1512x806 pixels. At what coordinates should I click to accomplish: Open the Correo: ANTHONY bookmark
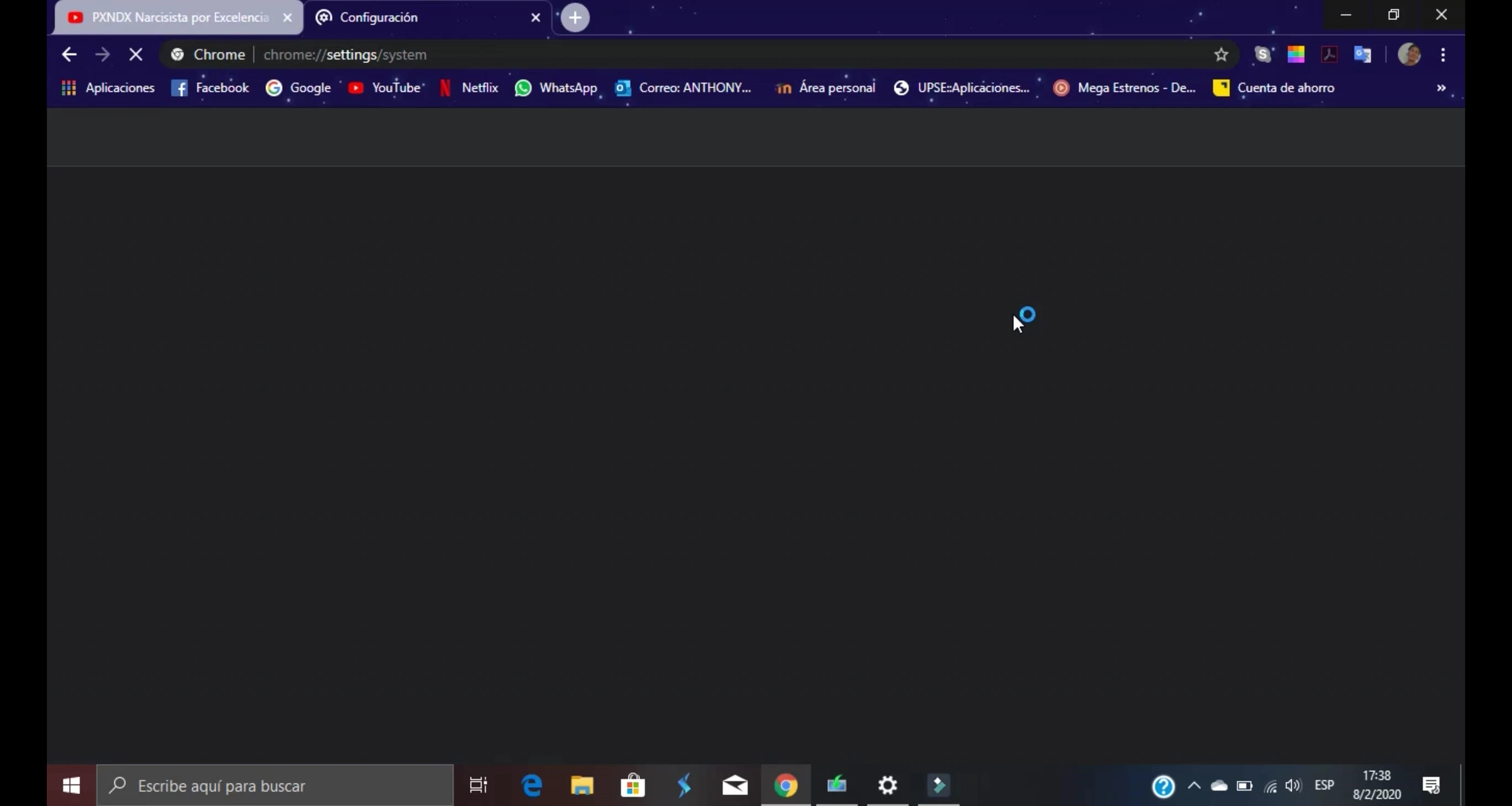pos(683,88)
